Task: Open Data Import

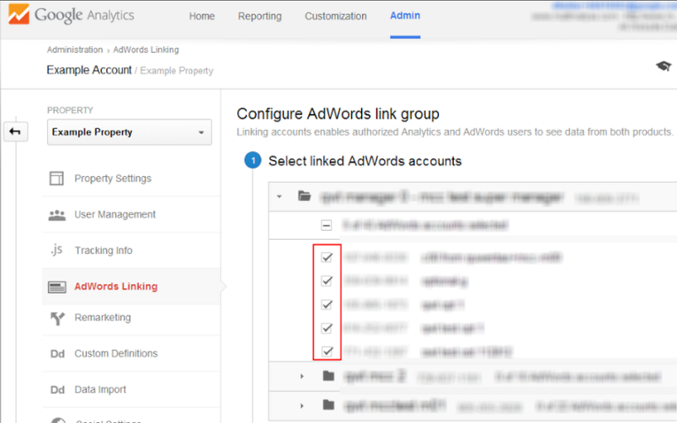Action: tap(100, 389)
